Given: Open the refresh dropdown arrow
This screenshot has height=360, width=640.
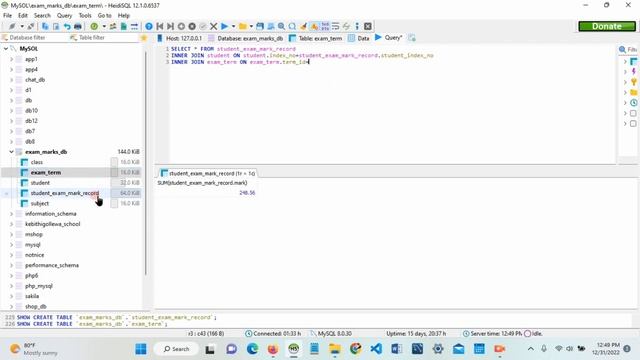Looking at the screenshot, I should click(104, 26).
